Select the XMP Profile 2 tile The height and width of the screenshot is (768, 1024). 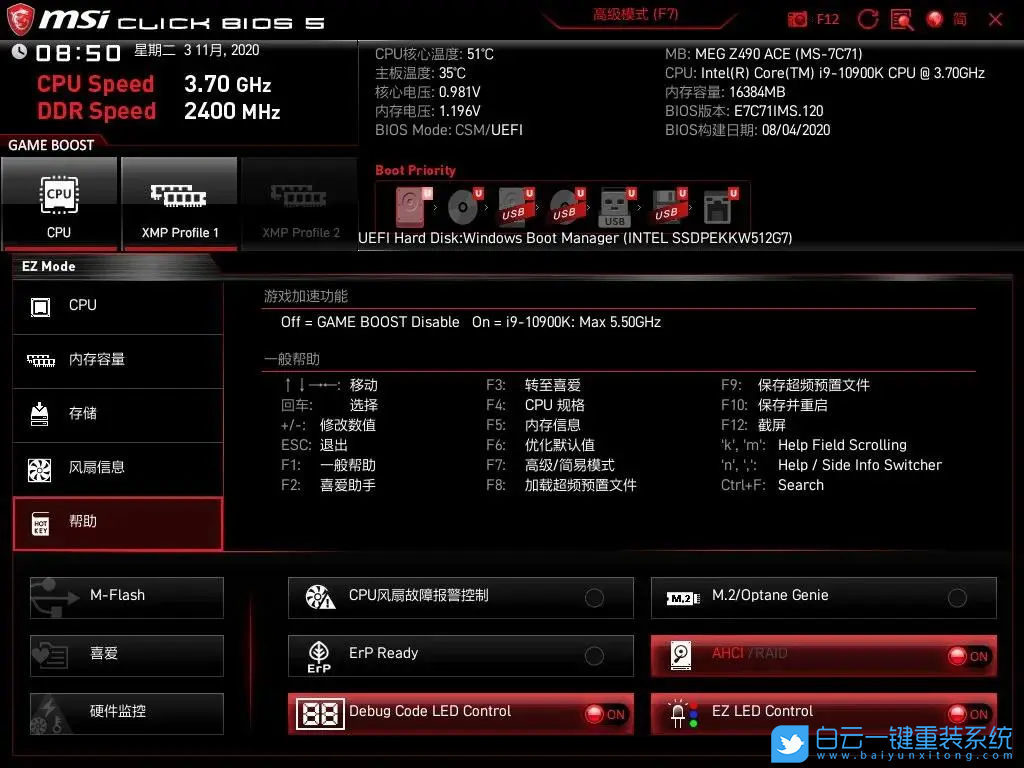(299, 204)
